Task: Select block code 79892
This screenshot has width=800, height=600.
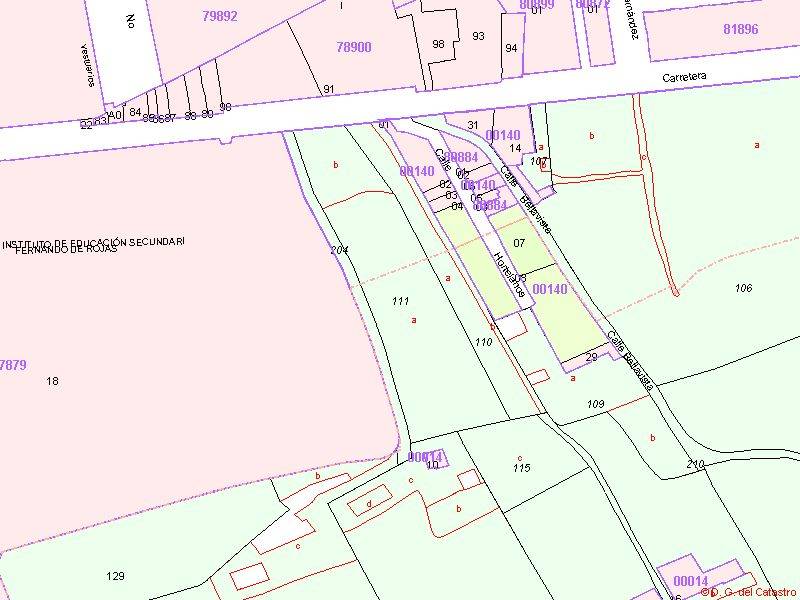Action: (220, 16)
